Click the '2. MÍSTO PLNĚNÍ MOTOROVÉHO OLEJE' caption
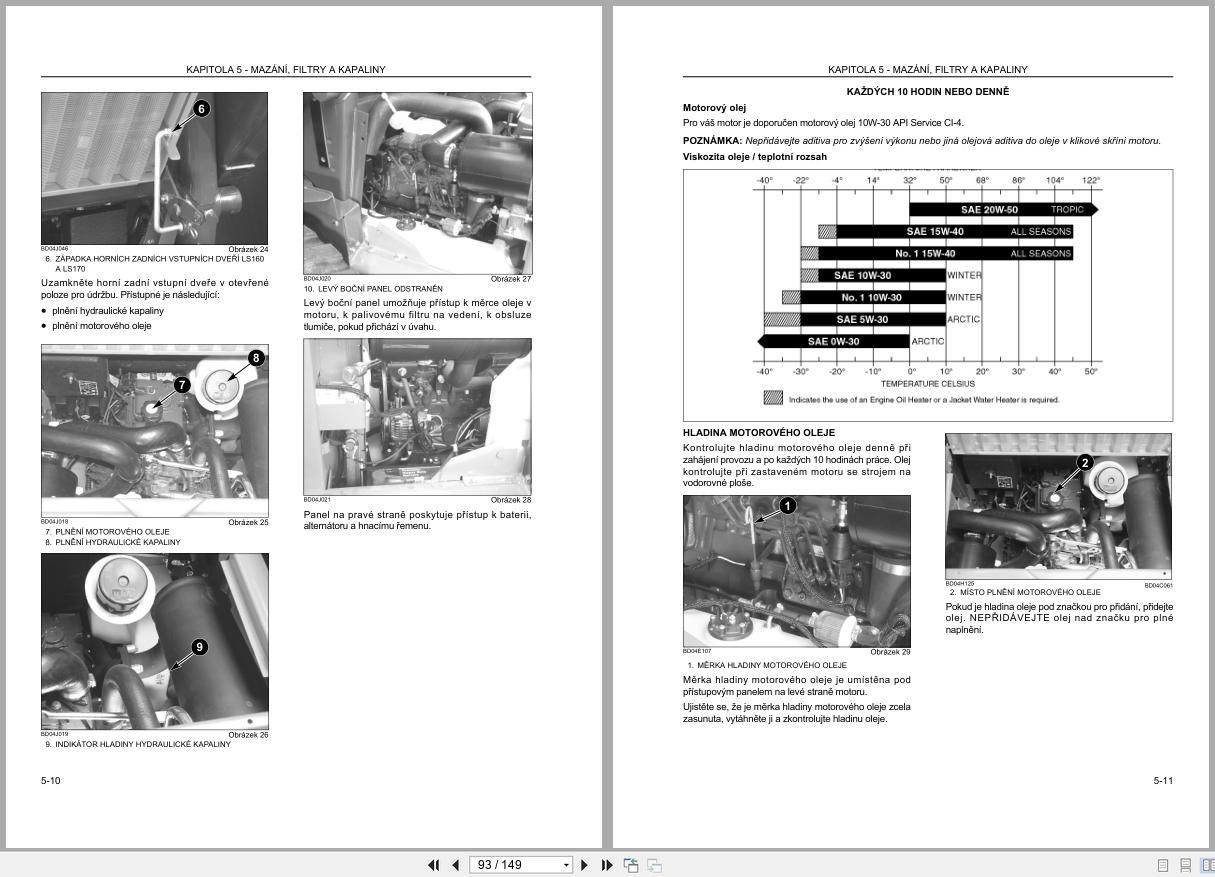Screen dimensions: 1215x877 (1025, 593)
